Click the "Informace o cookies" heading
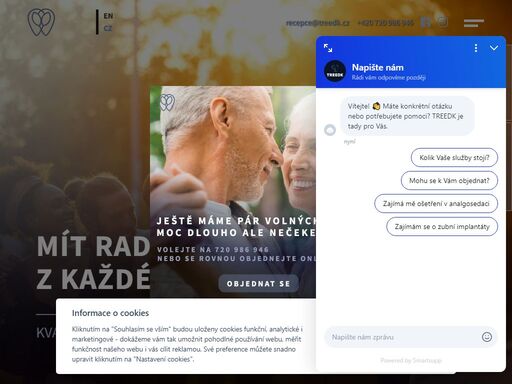 [110, 313]
